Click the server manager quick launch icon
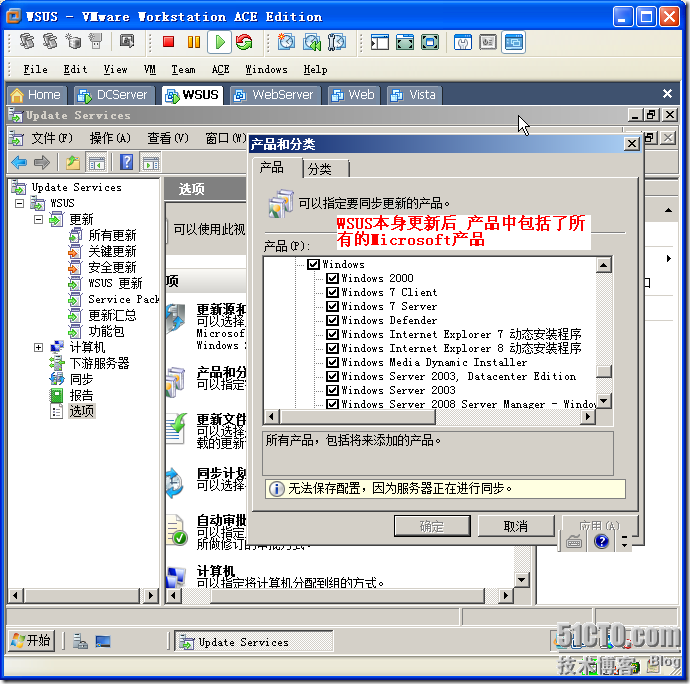 tap(80, 642)
